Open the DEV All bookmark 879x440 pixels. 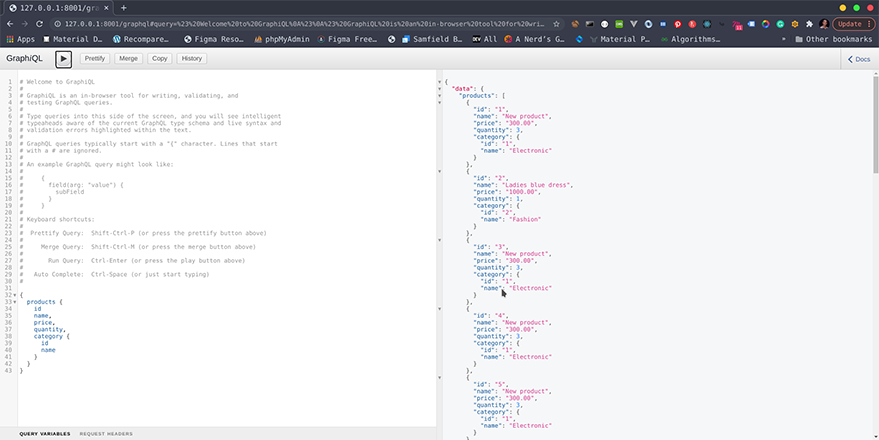[x=484, y=39]
